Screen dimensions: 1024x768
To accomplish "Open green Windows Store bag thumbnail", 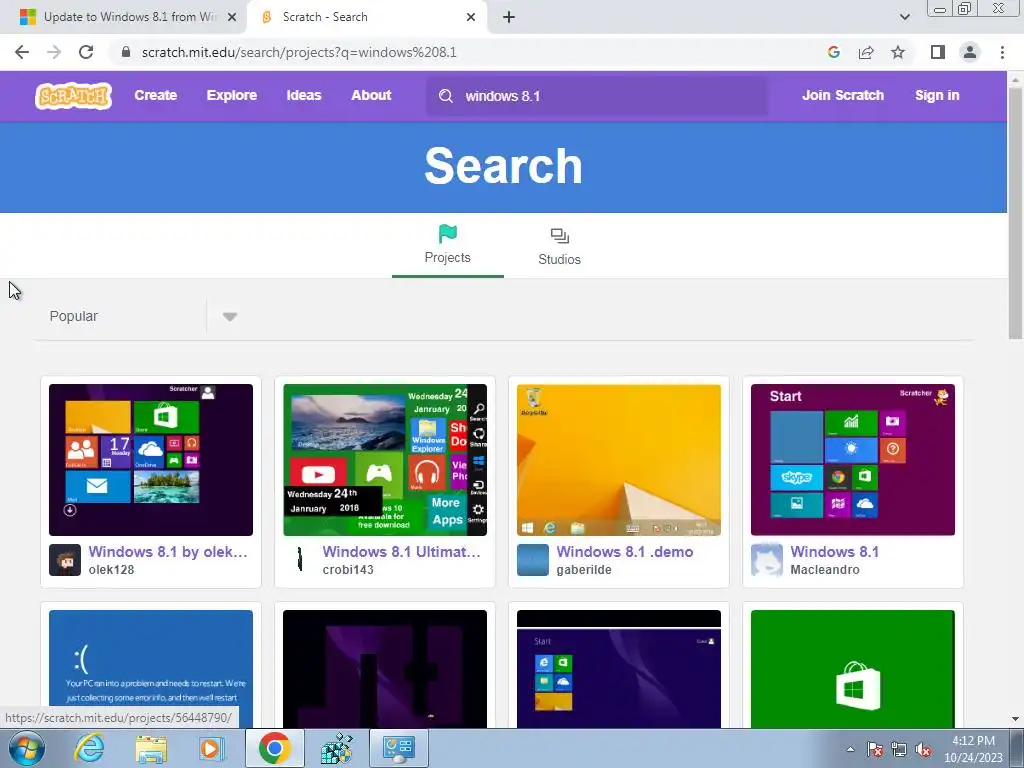I will point(853,669).
